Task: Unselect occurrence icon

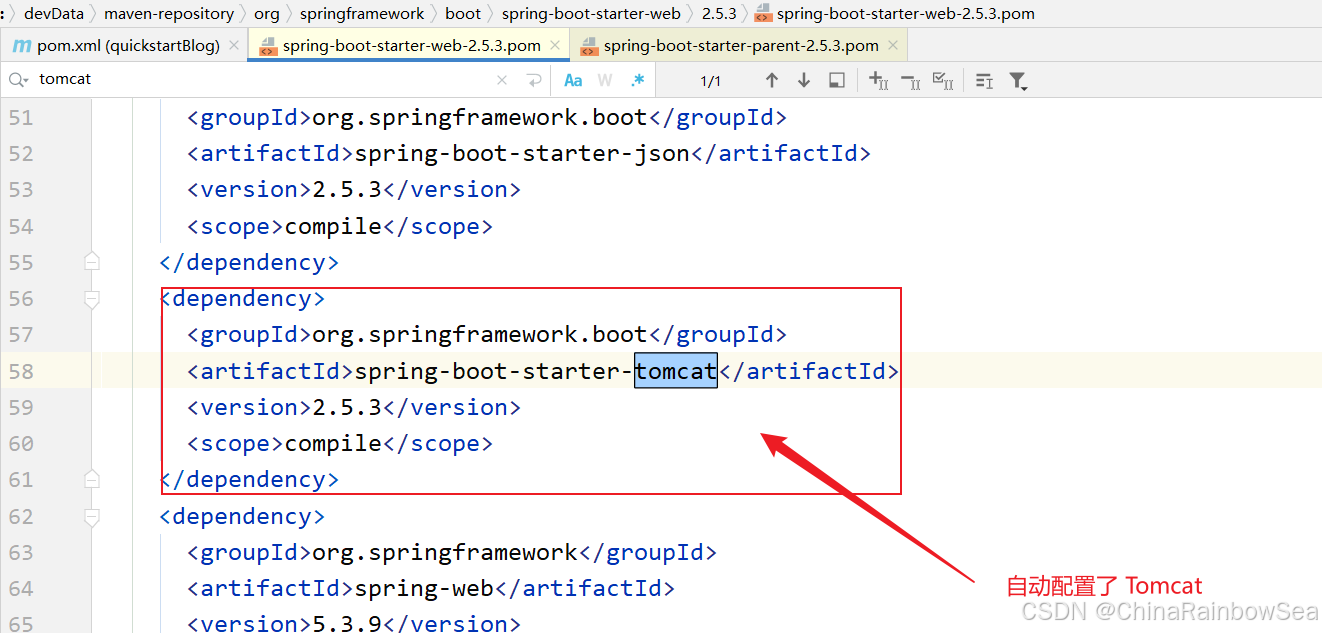Action: (910, 80)
